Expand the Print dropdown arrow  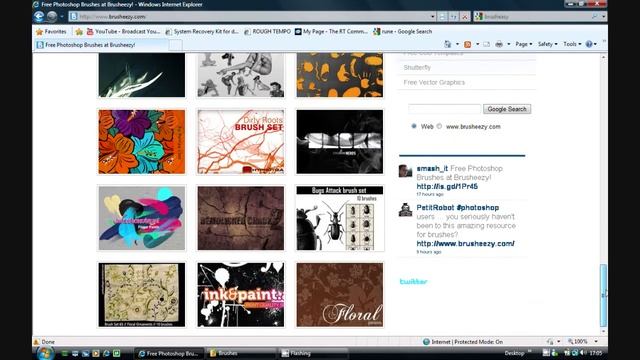(x=509, y=44)
